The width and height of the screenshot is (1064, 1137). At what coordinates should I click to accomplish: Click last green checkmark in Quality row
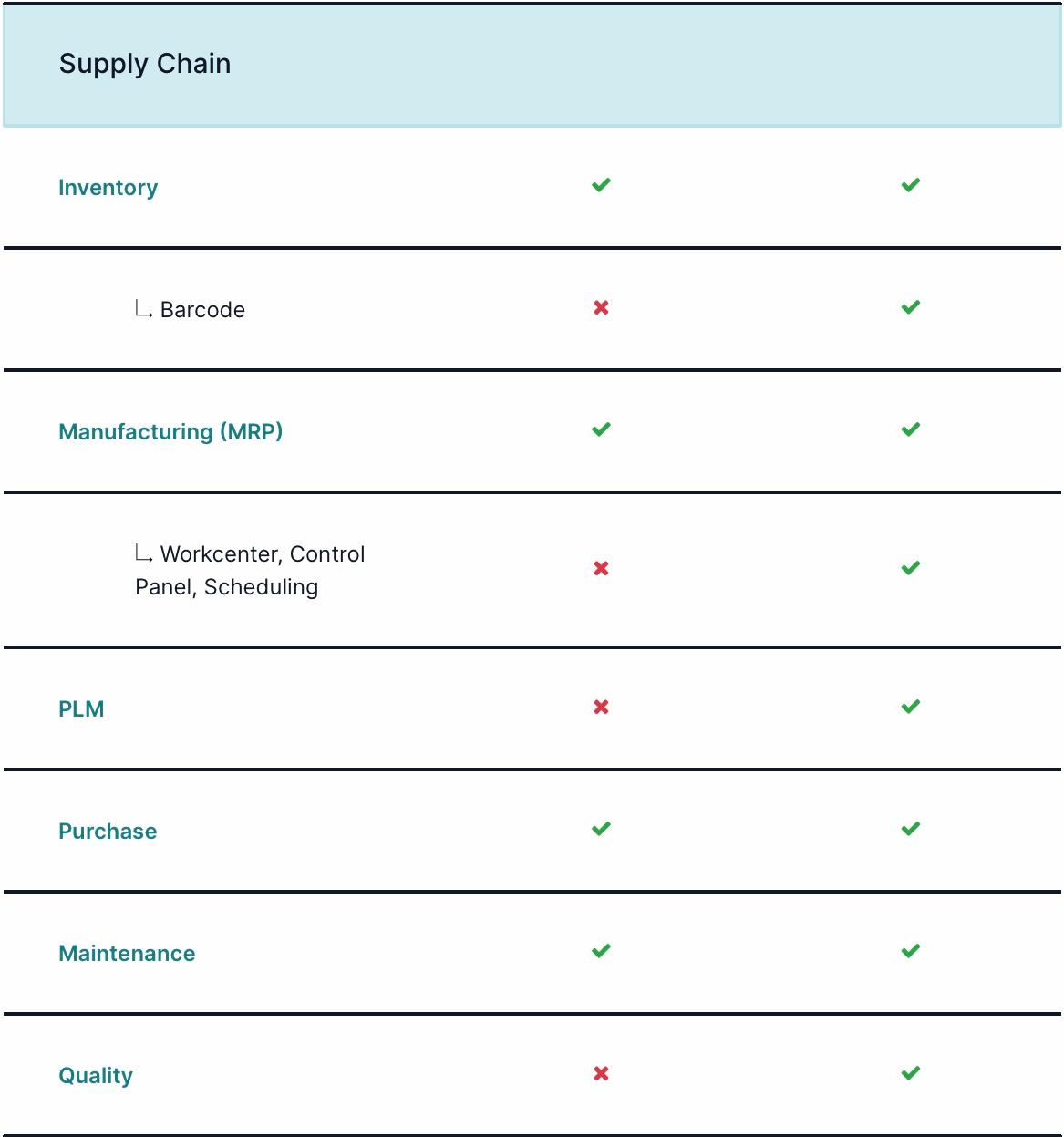point(911,1073)
